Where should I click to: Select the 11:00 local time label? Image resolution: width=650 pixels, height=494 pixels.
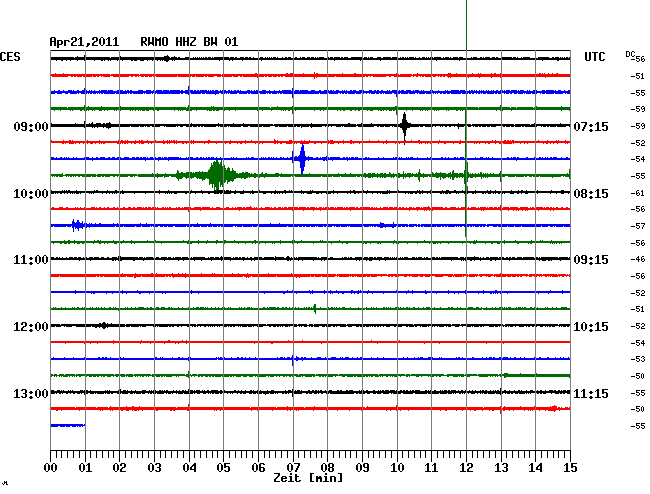(31, 260)
